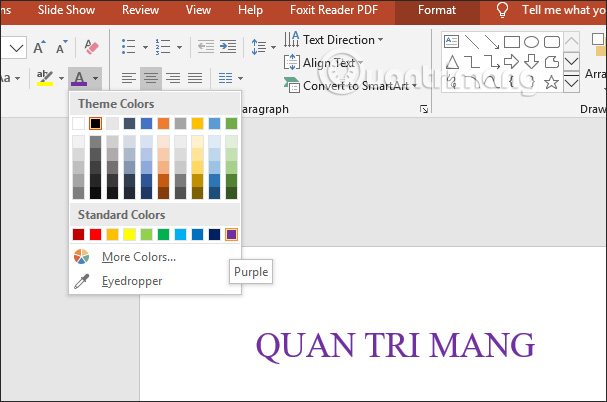The image size is (607, 402).
Task: Switch to the View tab
Action: point(198,10)
